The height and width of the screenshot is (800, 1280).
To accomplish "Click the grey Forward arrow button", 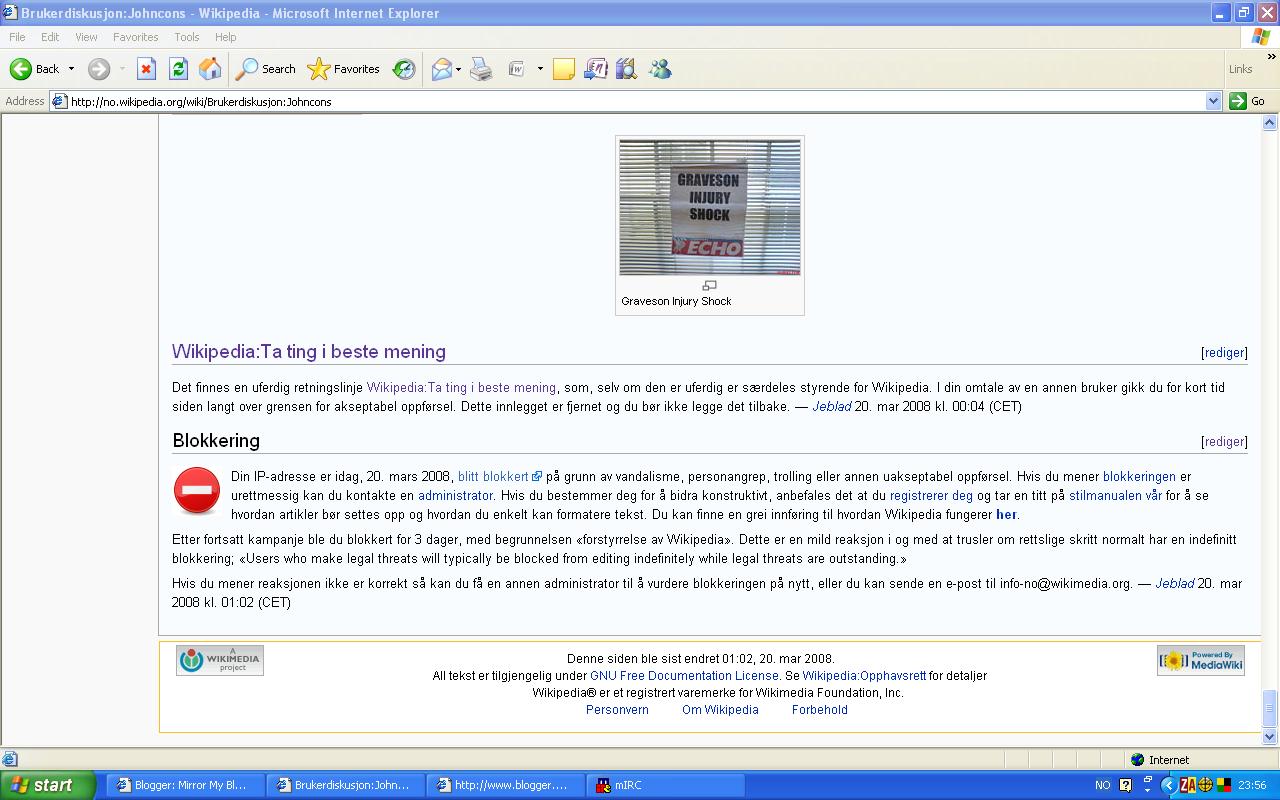I will click(x=98, y=69).
